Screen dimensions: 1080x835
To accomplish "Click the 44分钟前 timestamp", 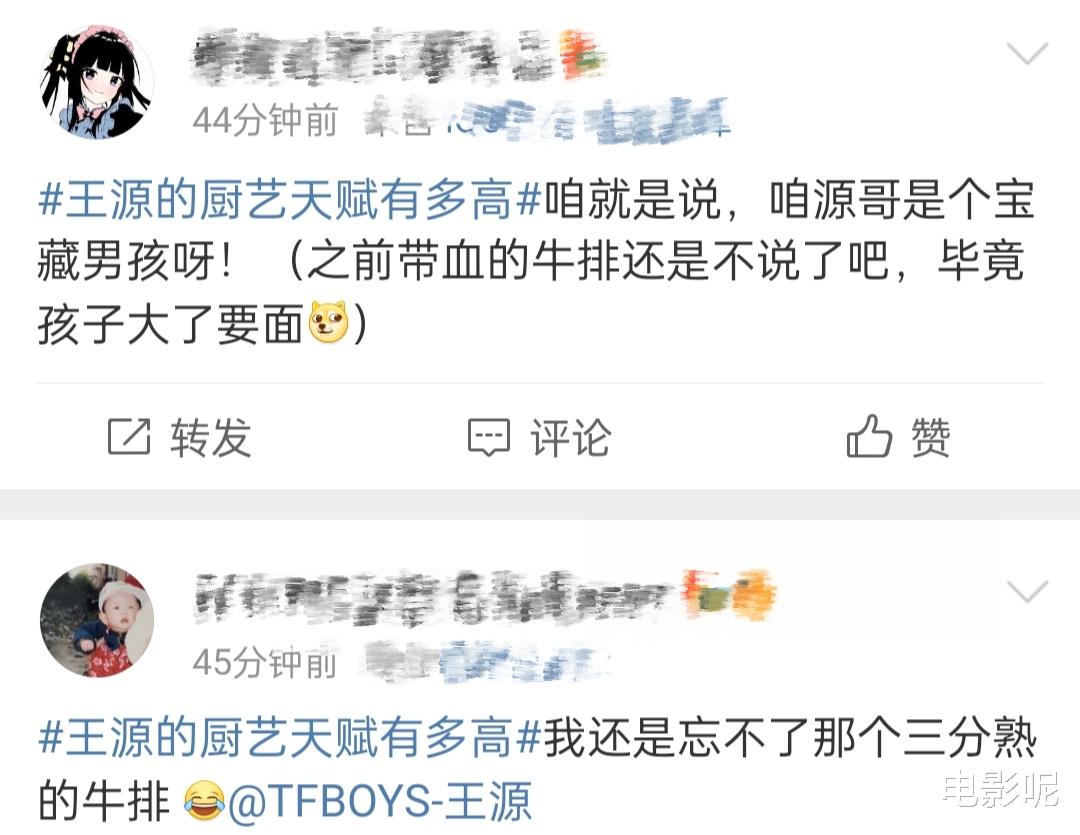I will pos(265,121).
